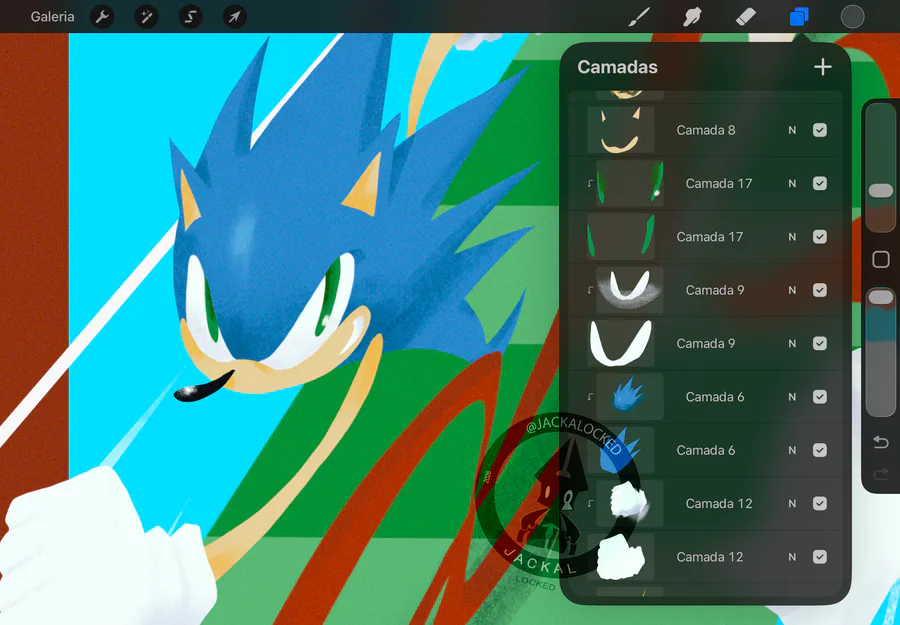The height and width of the screenshot is (625, 900).
Task: Hide the Camada 8 layer
Action: (820, 130)
